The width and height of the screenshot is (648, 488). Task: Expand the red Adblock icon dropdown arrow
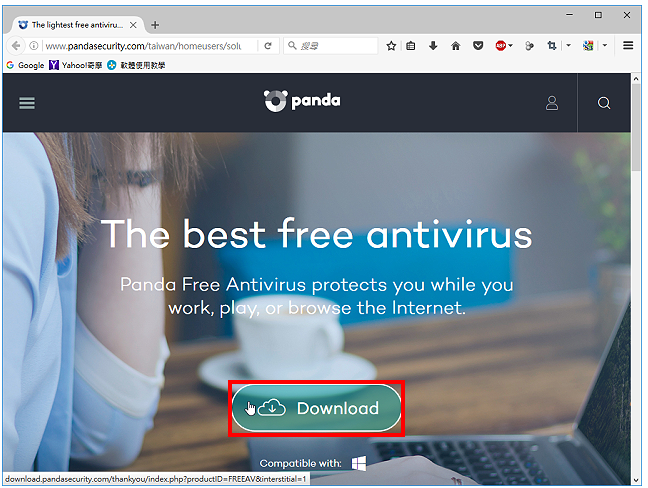[x=511, y=45]
